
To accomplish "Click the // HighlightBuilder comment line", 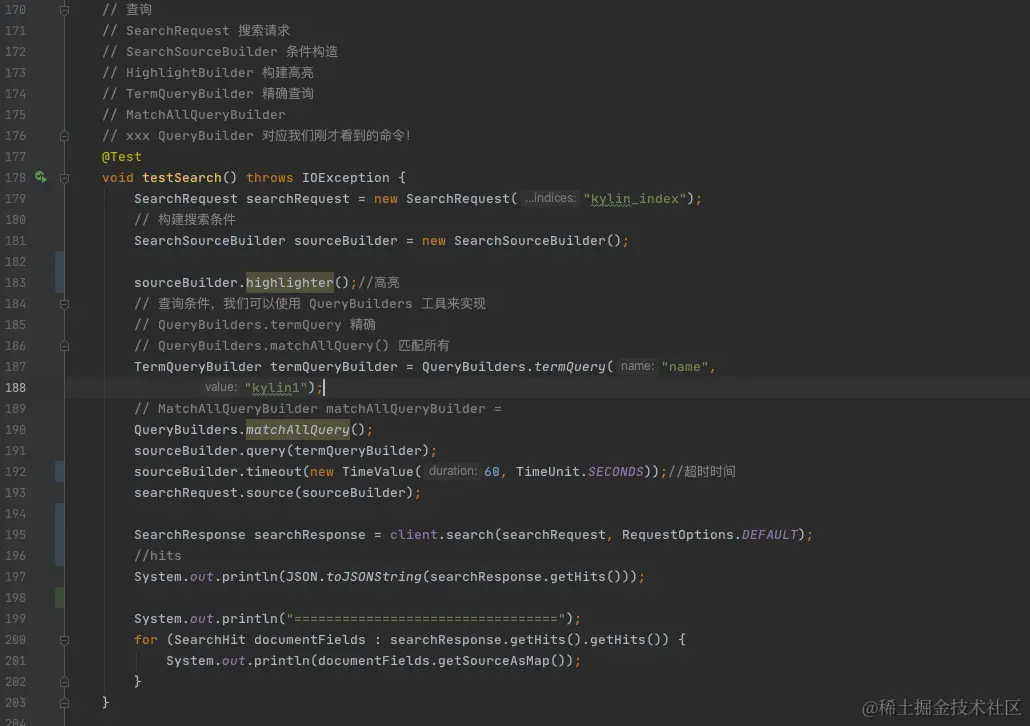I will tap(208, 72).
